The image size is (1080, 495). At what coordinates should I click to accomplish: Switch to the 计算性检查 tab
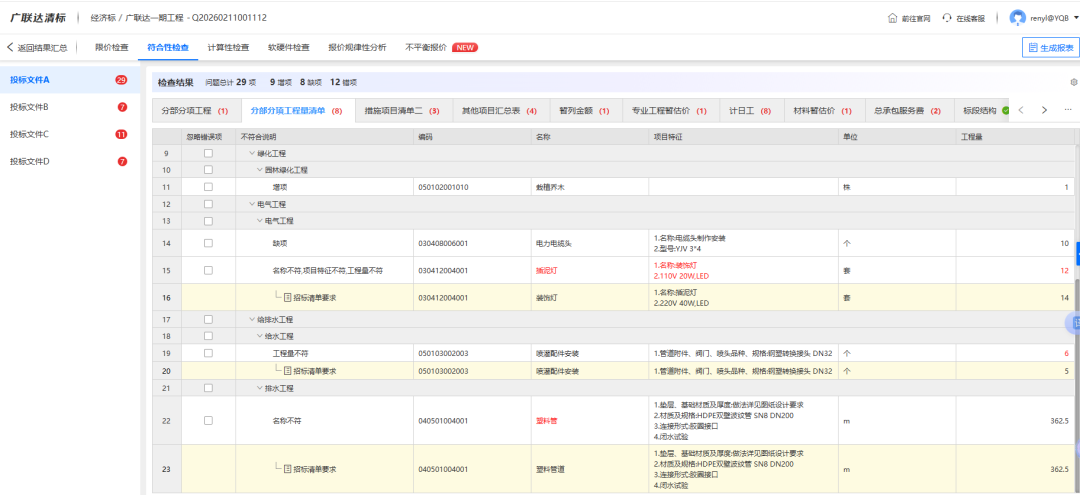click(x=228, y=47)
